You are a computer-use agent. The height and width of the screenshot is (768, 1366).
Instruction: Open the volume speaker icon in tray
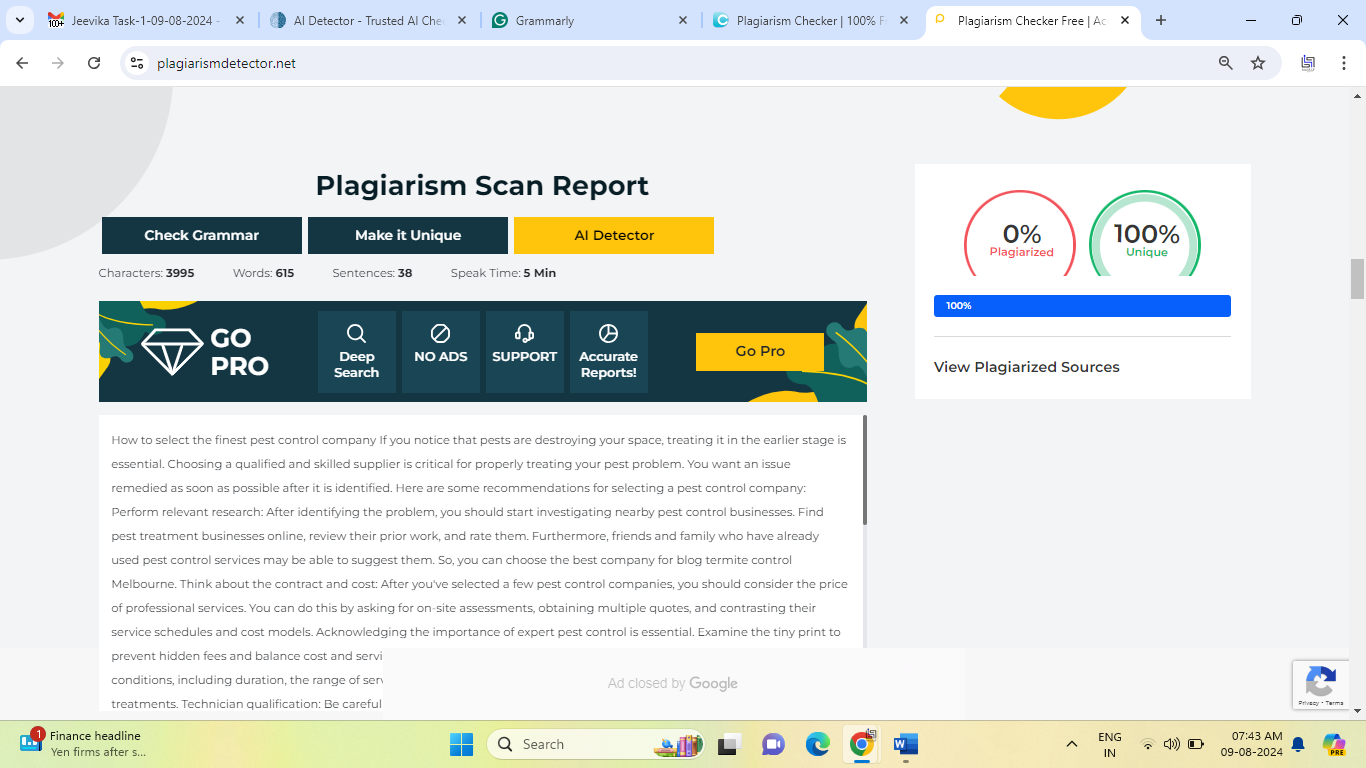tap(1172, 744)
